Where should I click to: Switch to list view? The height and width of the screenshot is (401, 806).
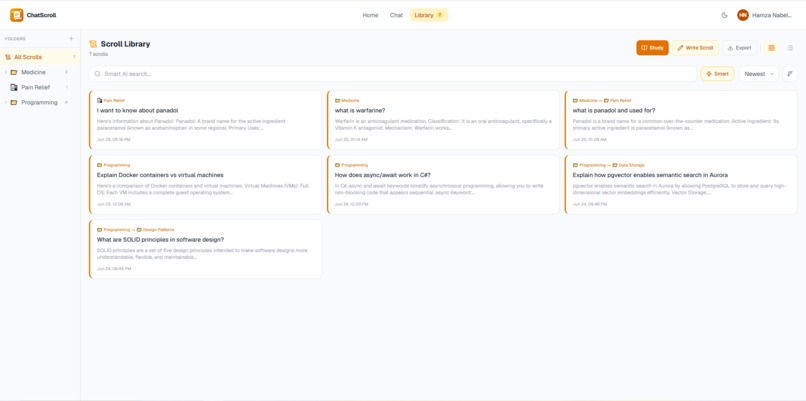[790, 48]
